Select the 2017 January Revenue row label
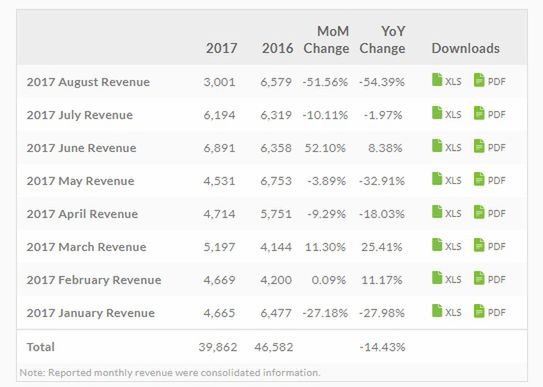Image resolution: width=543 pixels, height=387 pixels. (x=91, y=313)
